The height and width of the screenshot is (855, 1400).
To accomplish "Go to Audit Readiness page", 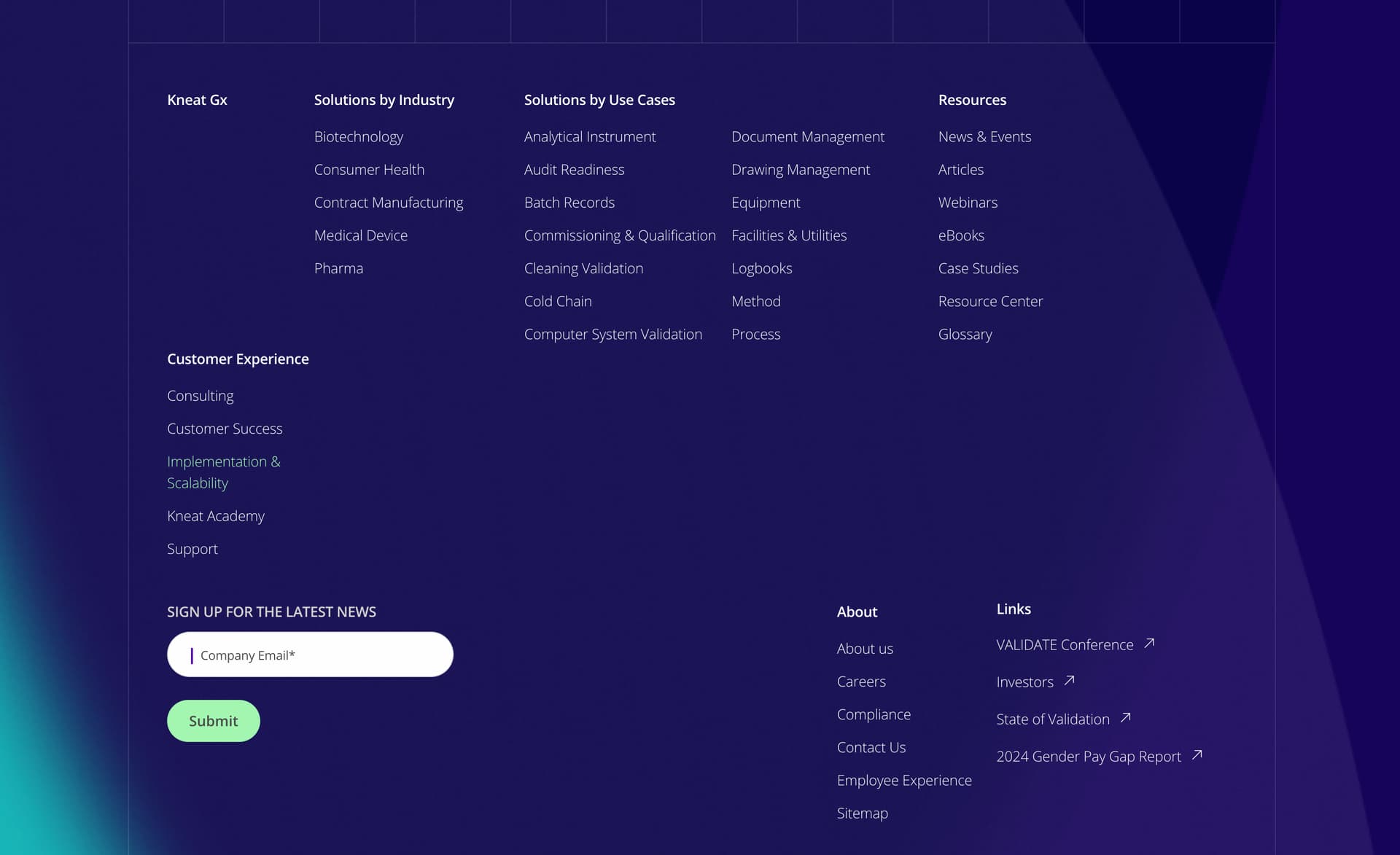I will (575, 170).
